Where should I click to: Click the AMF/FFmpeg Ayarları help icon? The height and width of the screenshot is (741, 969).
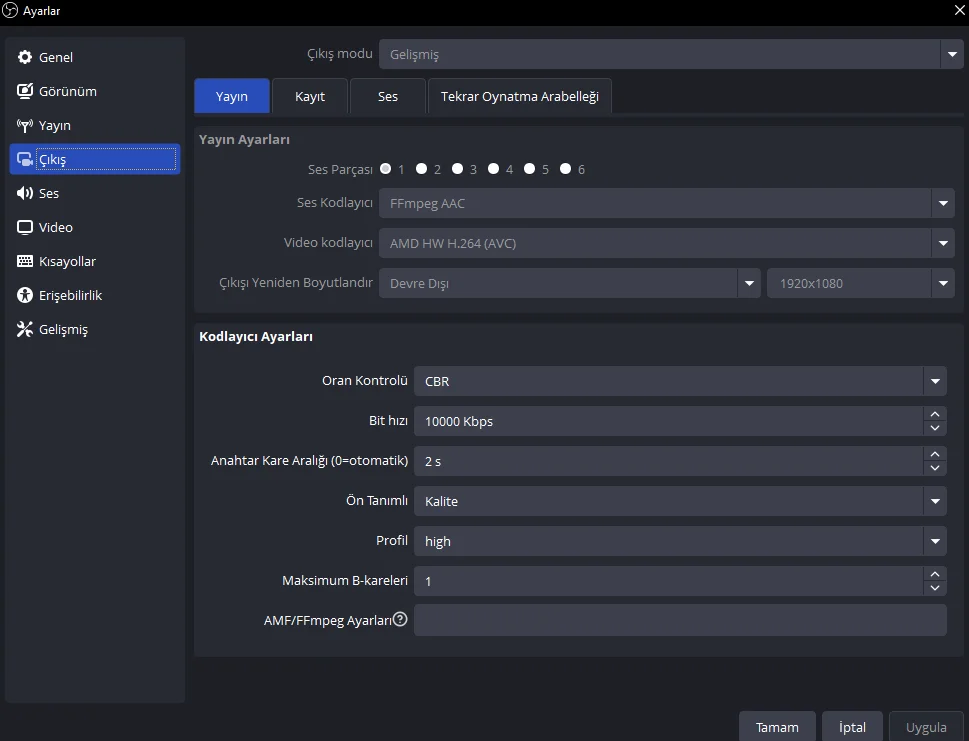click(400, 619)
